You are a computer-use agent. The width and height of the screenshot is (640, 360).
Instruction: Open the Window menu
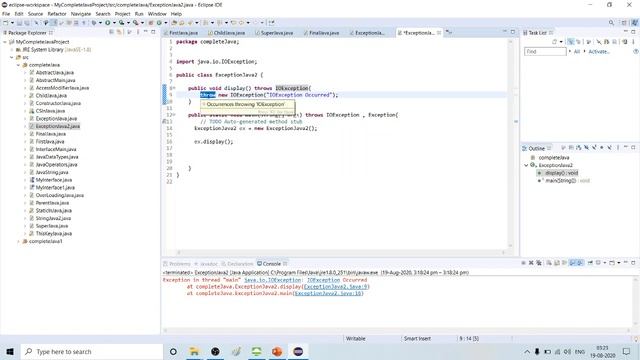point(157,14)
